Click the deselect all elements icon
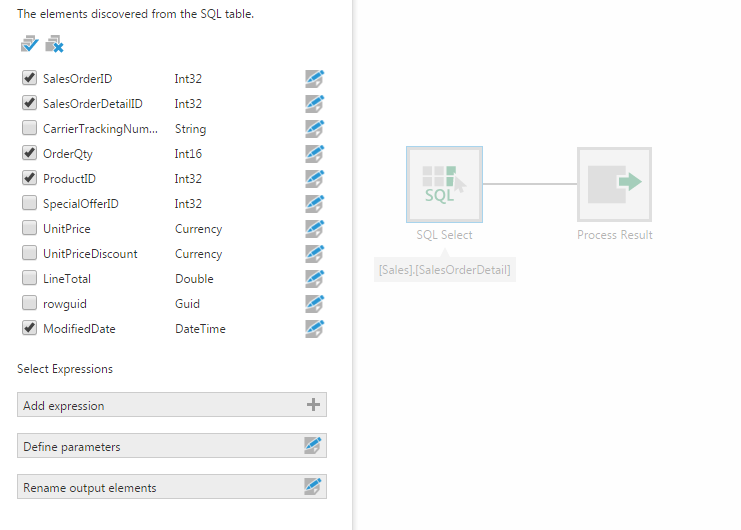 coord(54,44)
